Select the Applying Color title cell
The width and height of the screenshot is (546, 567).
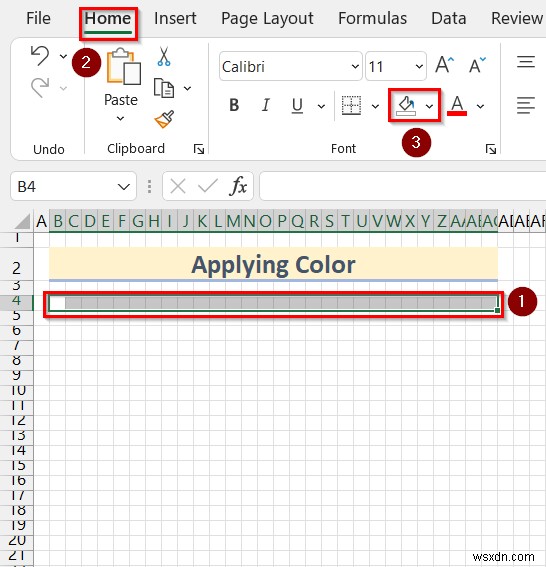(x=273, y=264)
